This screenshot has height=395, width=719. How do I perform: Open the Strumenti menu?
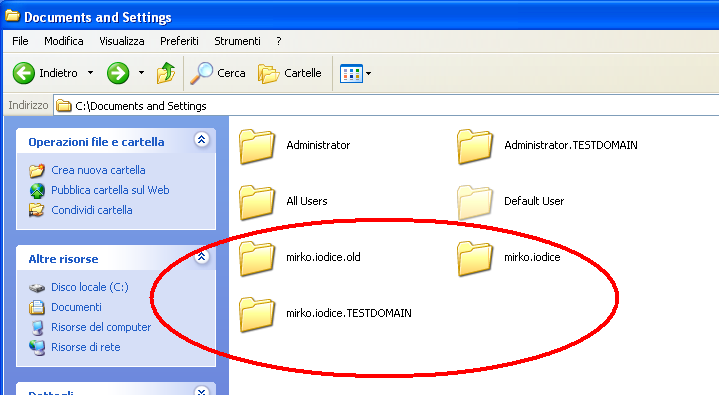pyautogui.click(x=238, y=41)
